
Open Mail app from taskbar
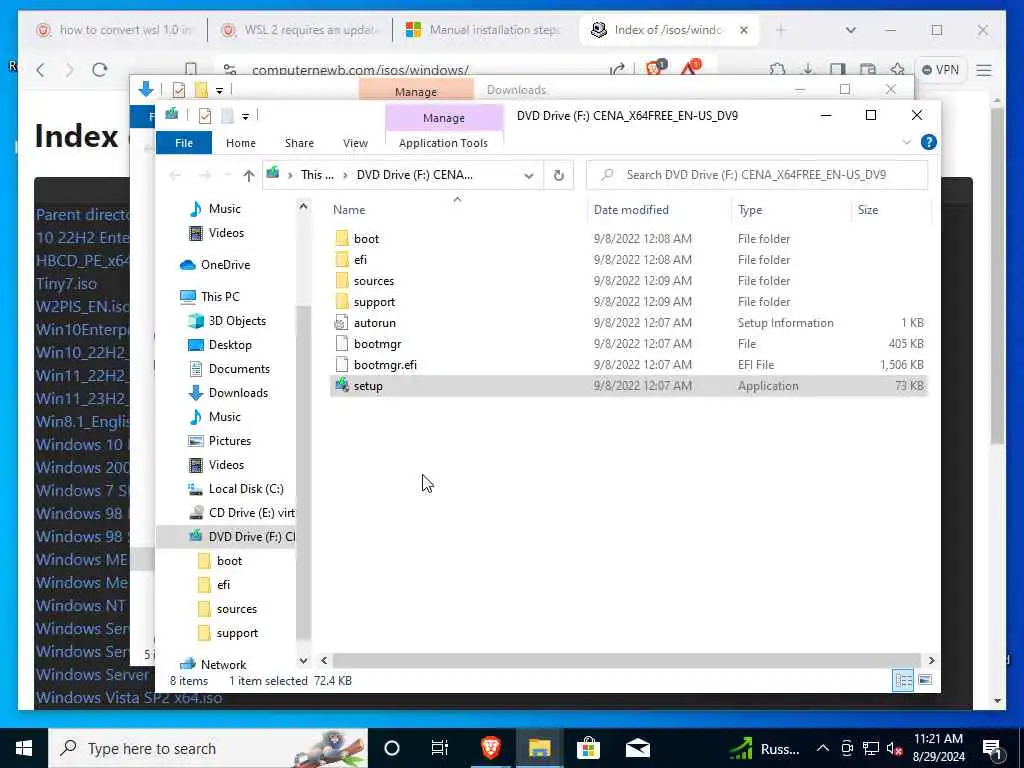pyautogui.click(x=637, y=748)
